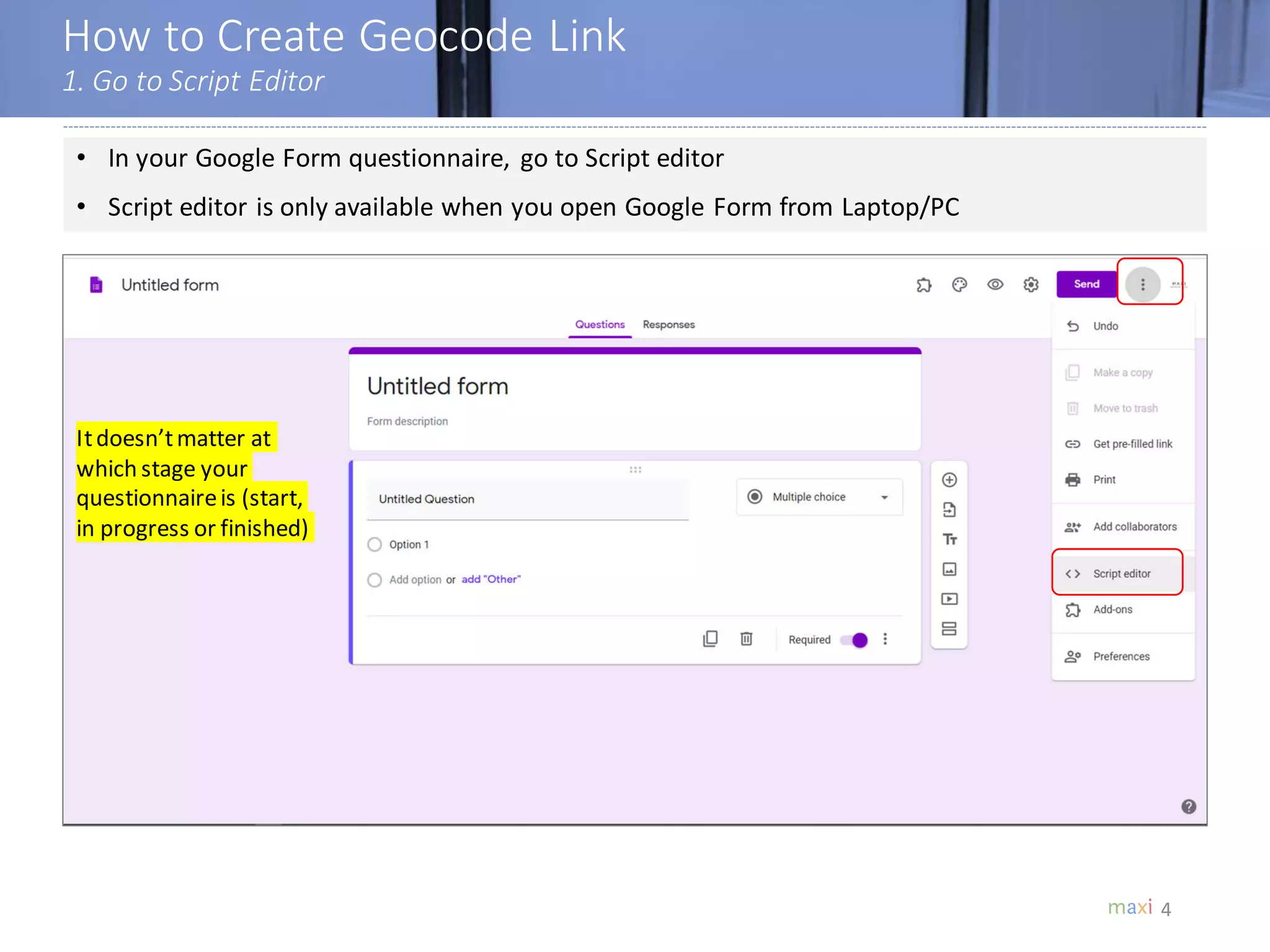This screenshot has width=1270, height=952.
Task: Click the Add title and description icon
Action: (x=949, y=539)
